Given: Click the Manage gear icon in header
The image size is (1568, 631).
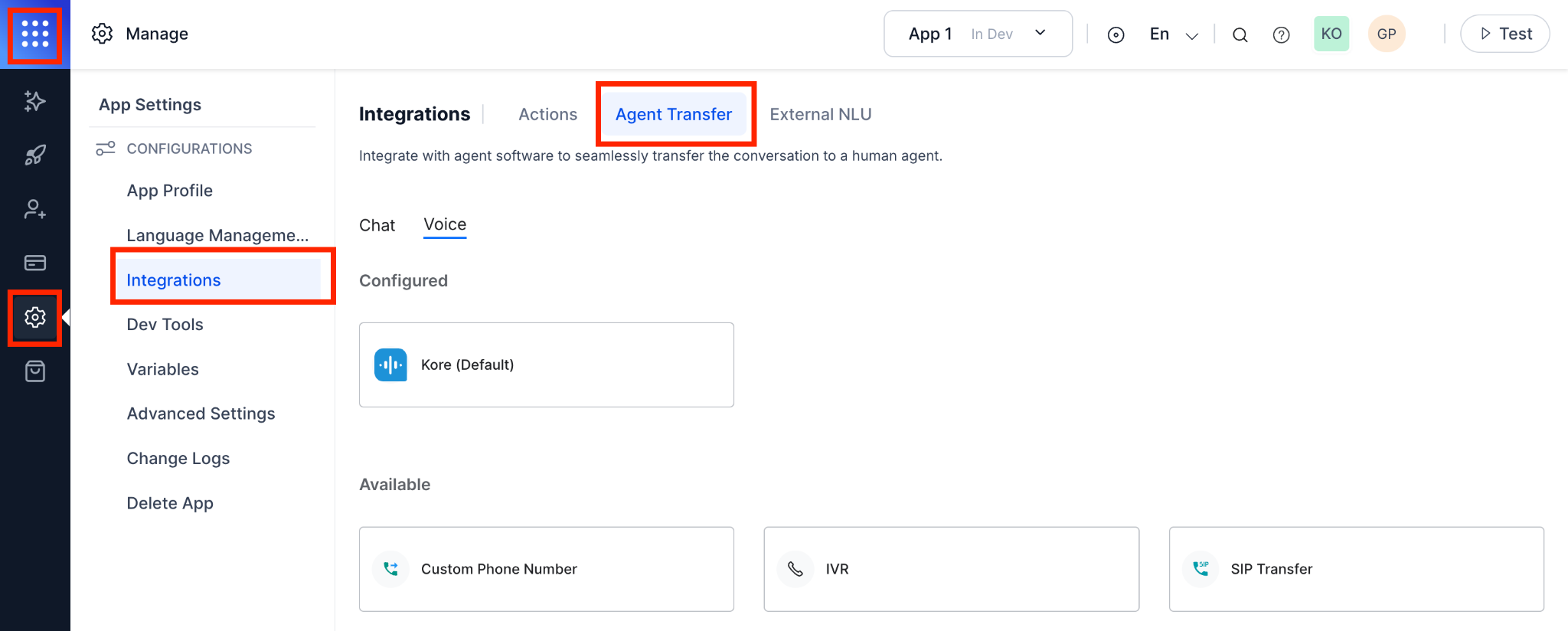Looking at the screenshot, I should click(102, 34).
